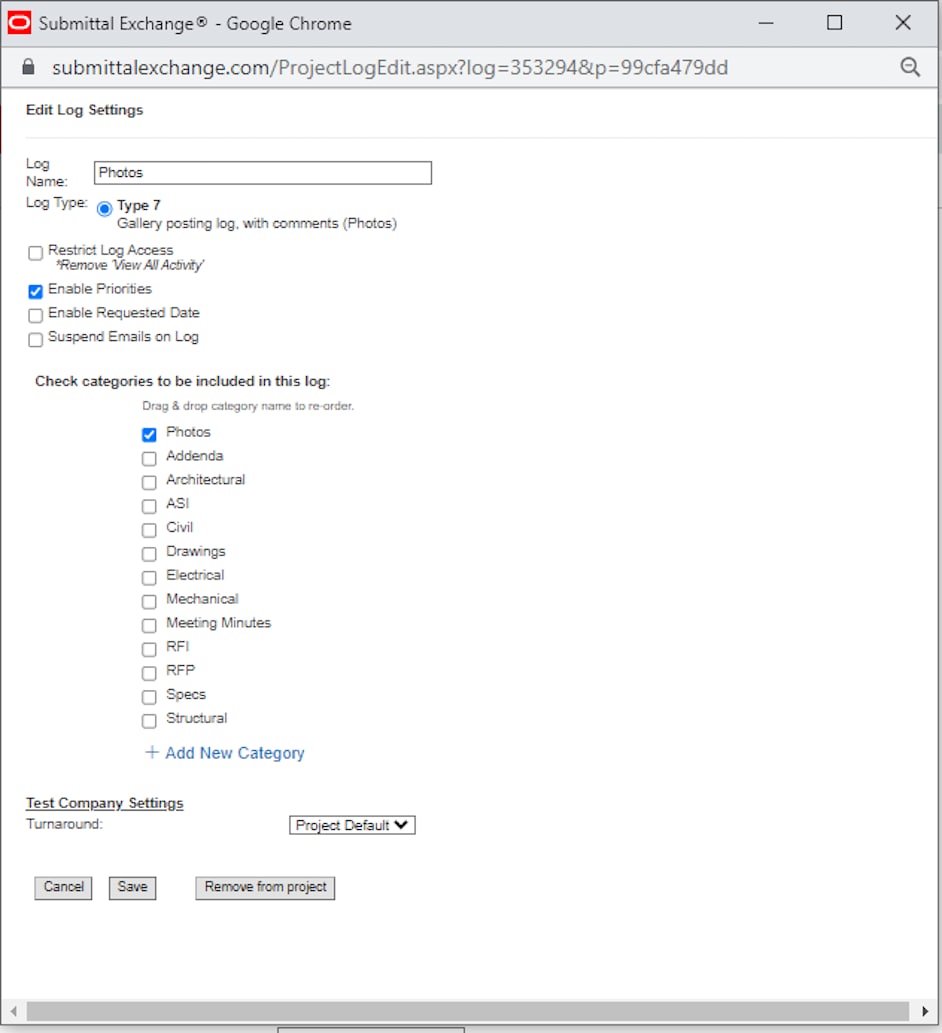Click the browser address URL text
Viewport: 942px width, 1033px height.
click(x=390, y=67)
